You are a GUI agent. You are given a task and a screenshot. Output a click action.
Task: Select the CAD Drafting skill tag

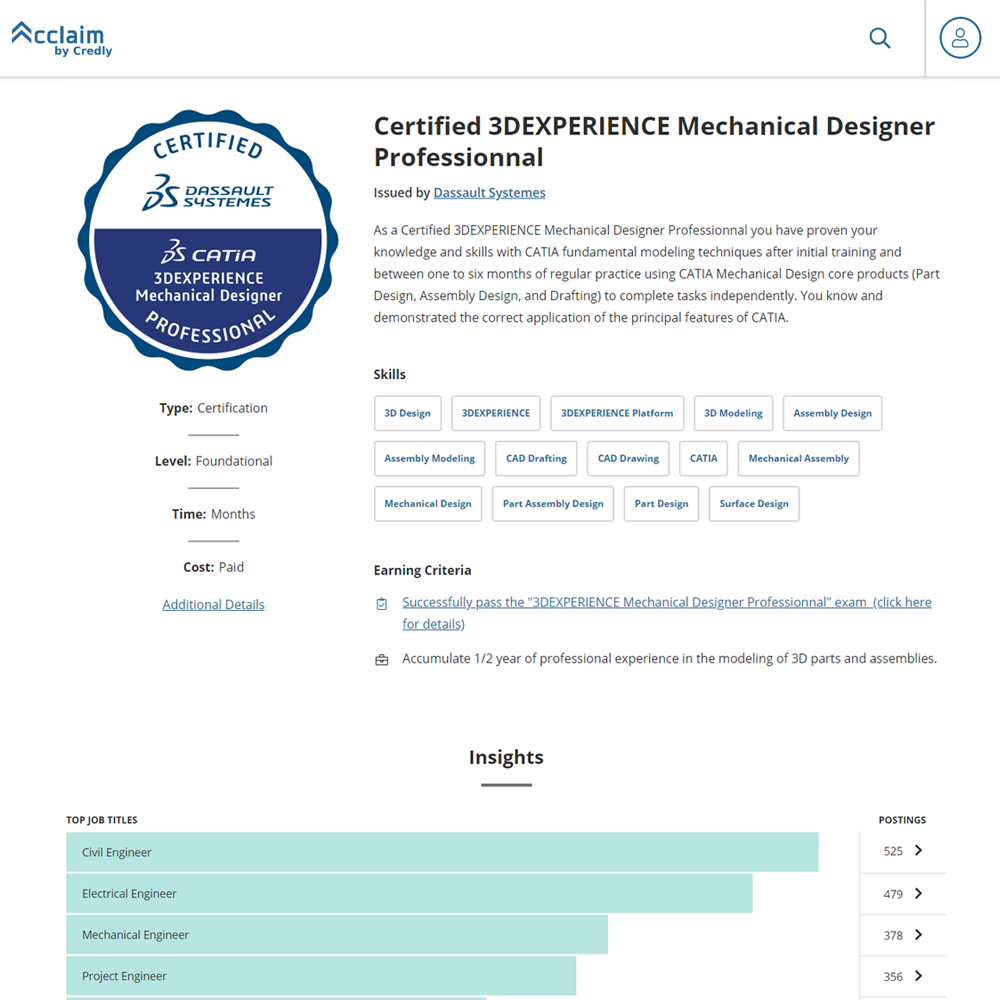(536, 459)
